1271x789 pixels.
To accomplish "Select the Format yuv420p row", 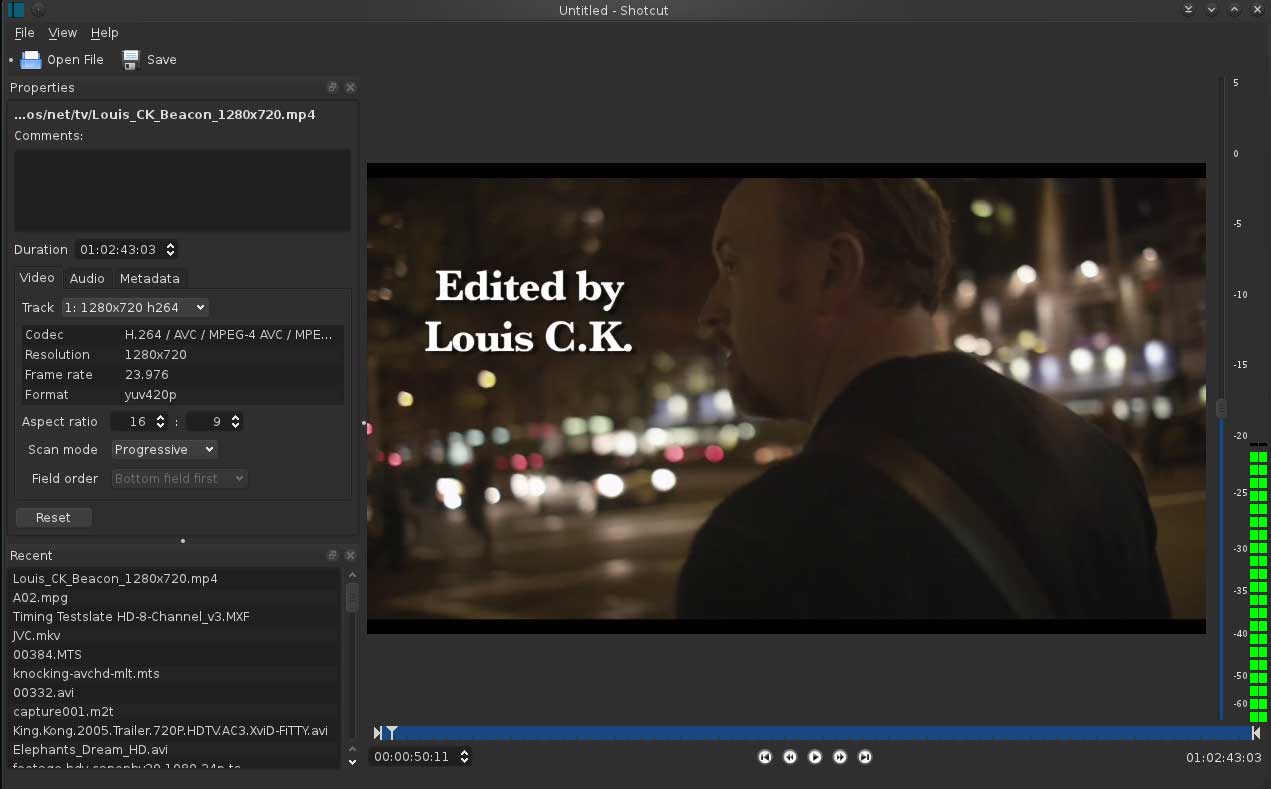I will click(182, 395).
